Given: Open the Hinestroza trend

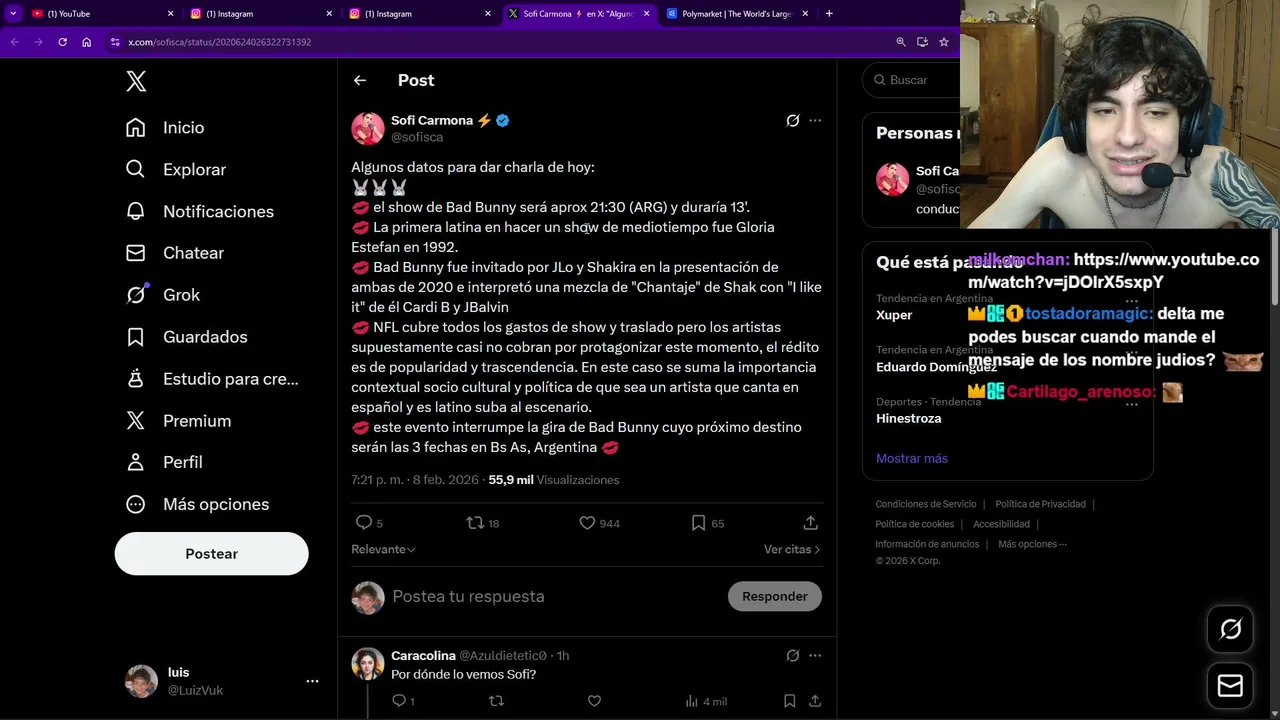Looking at the screenshot, I should pyautogui.click(x=908, y=418).
